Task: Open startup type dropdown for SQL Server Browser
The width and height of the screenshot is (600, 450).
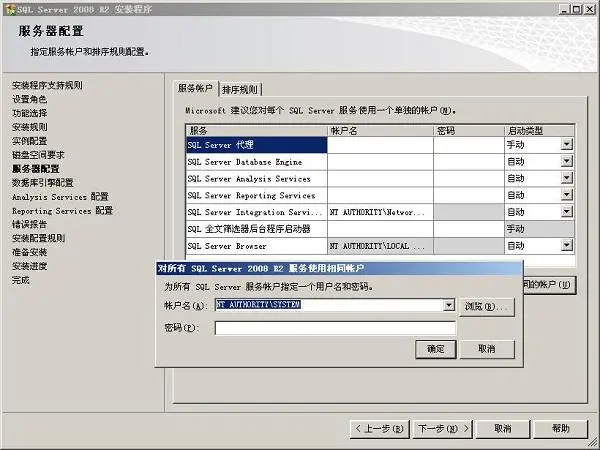Action: click(x=567, y=246)
